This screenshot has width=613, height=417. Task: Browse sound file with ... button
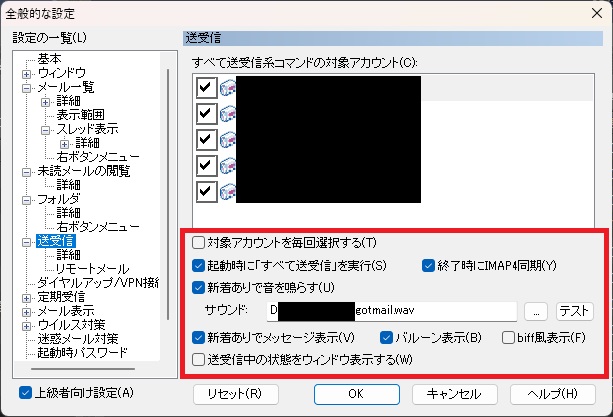tap(536, 311)
